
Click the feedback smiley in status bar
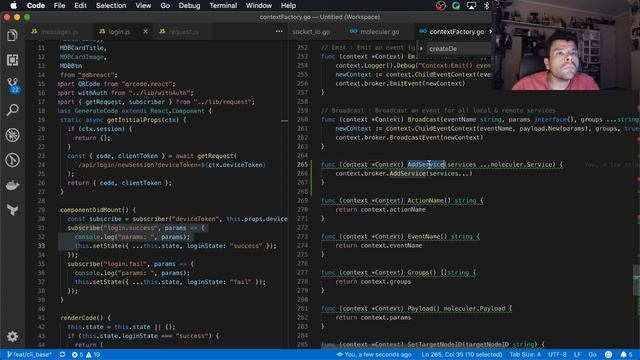tap(608, 355)
